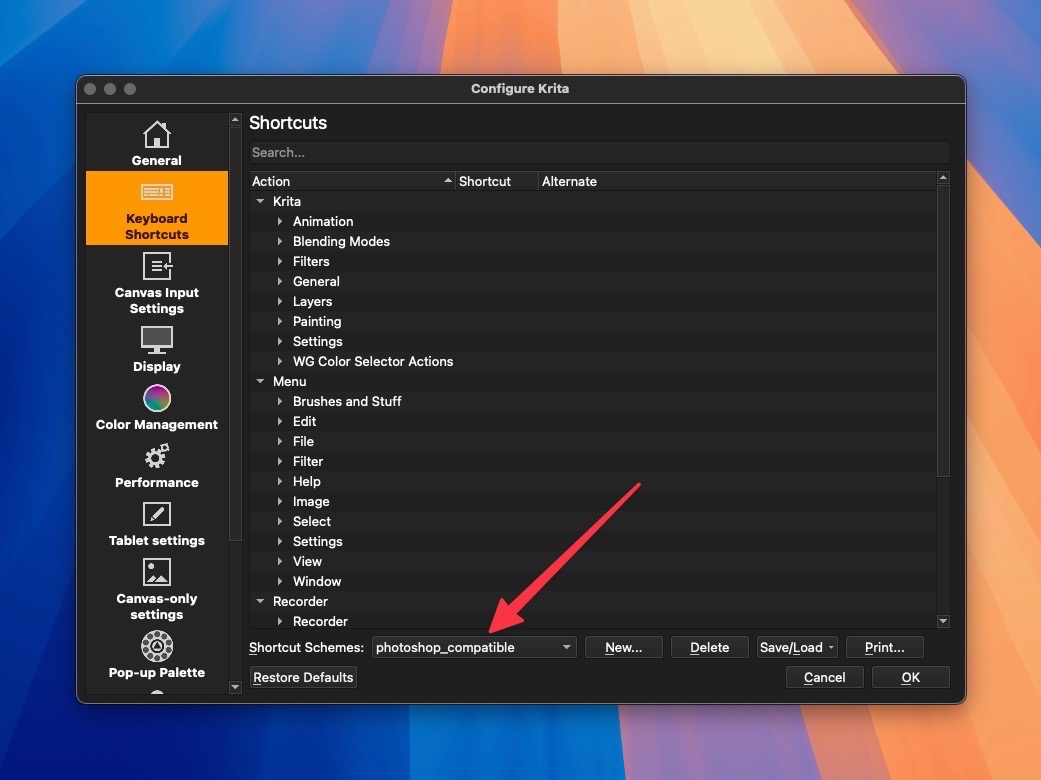The image size is (1041, 780).
Task: Expand the Brushes and Stuff group
Action: 280,401
